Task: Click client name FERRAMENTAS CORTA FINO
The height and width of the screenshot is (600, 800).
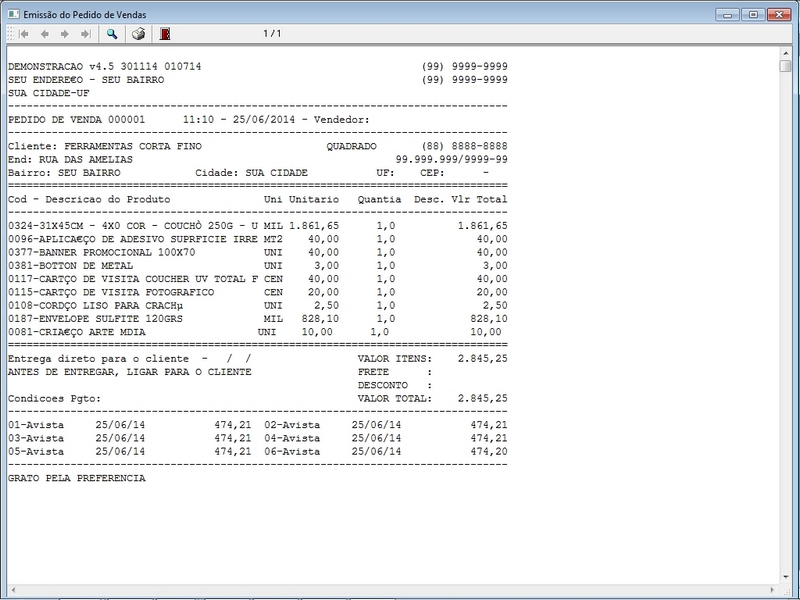Action: coord(133,146)
